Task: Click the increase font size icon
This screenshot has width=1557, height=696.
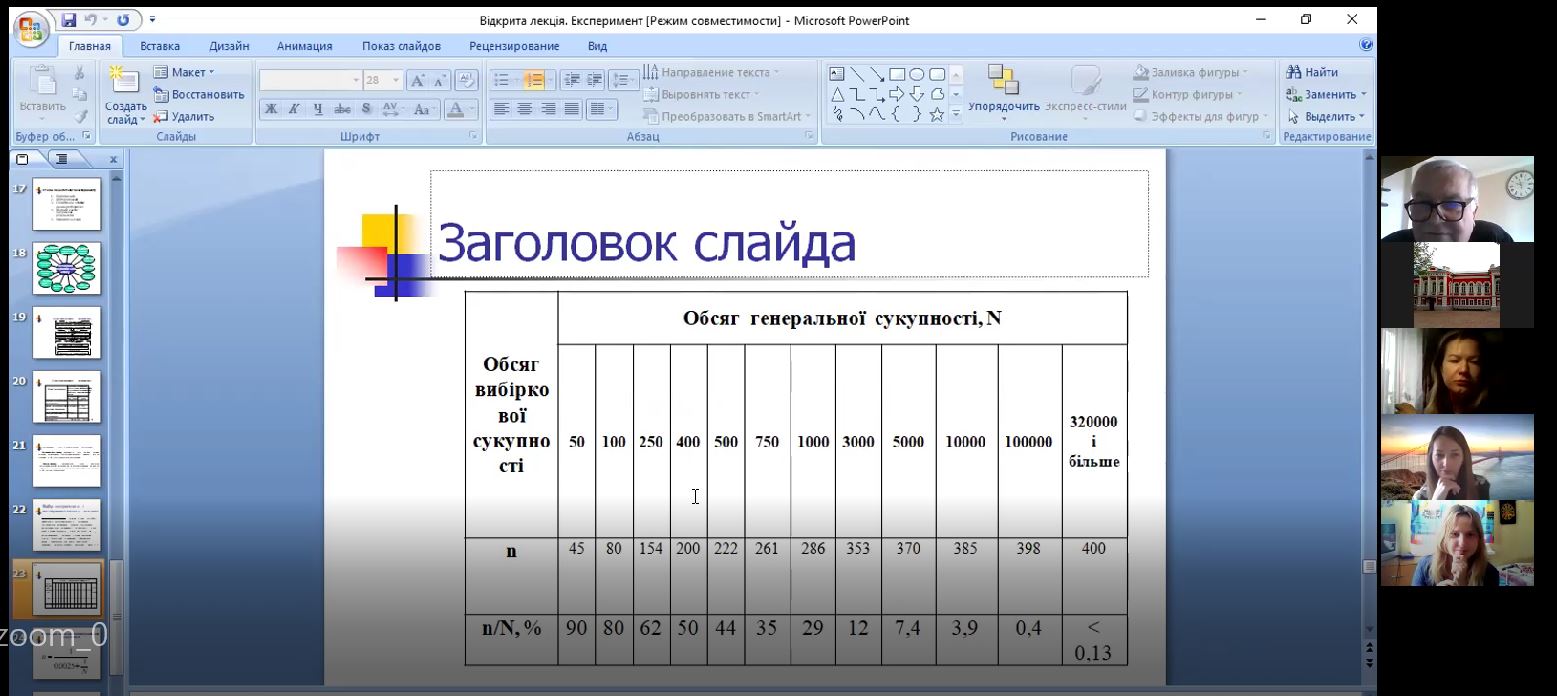Action: pos(418,80)
